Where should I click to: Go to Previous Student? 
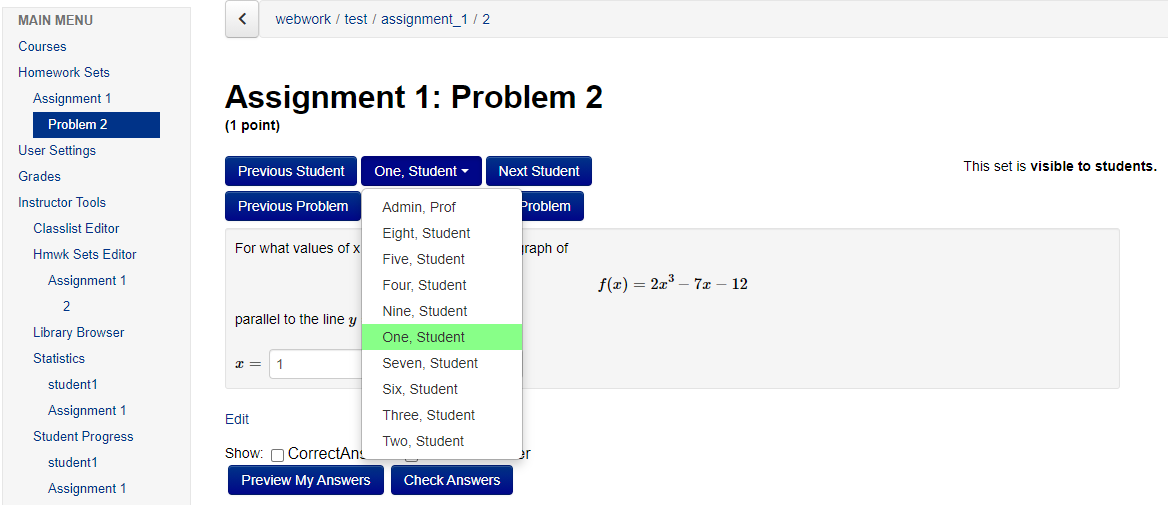(x=291, y=171)
